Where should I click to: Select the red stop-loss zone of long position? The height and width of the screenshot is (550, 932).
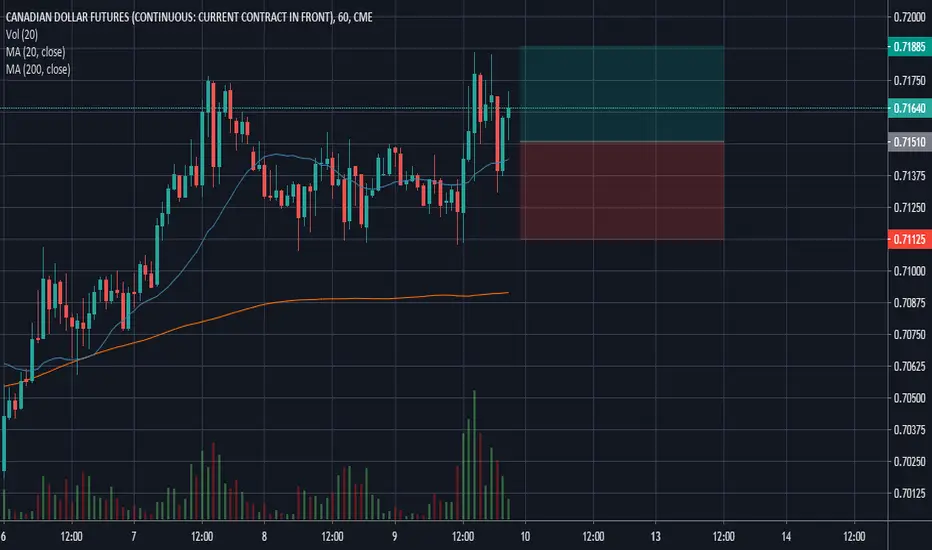click(622, 190)
